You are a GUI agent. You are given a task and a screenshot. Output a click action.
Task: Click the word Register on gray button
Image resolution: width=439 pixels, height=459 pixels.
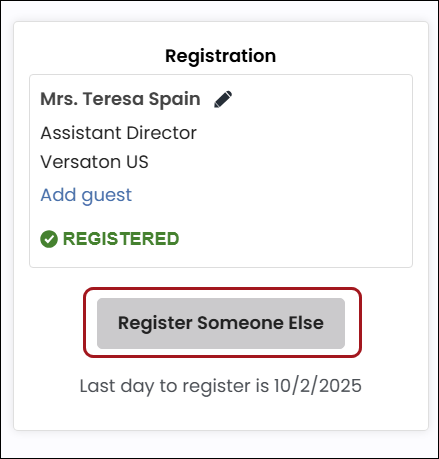coord(155,324)
